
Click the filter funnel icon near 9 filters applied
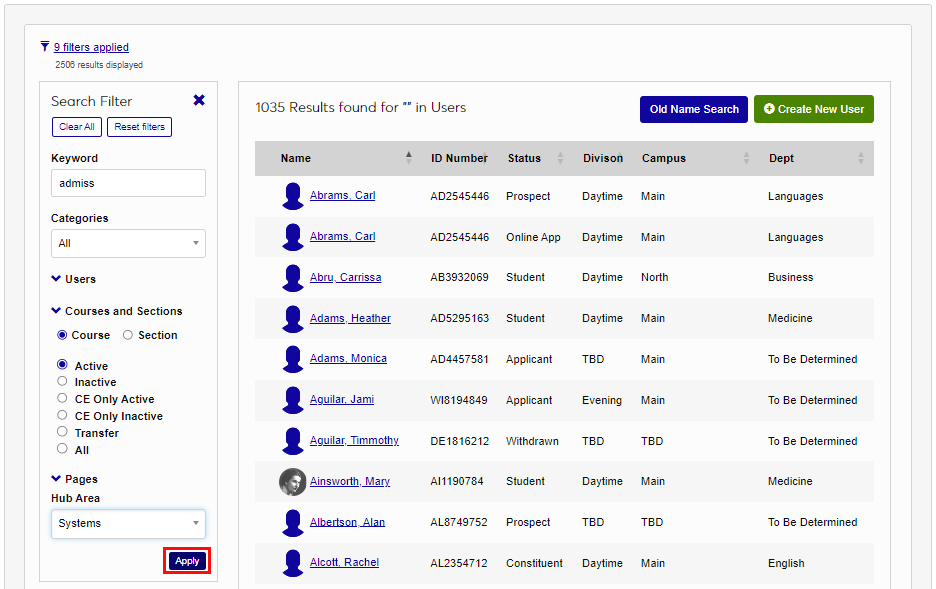click(43, 47)
